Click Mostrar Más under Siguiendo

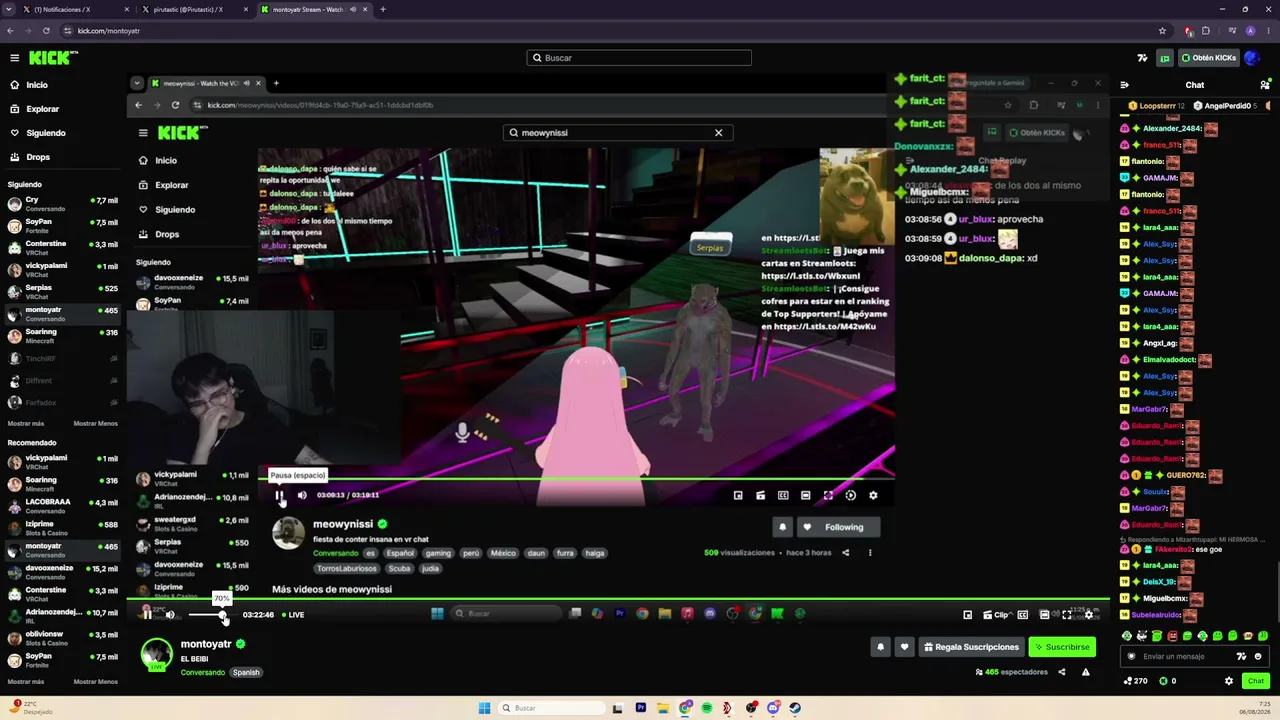click(x=27, y=423)
